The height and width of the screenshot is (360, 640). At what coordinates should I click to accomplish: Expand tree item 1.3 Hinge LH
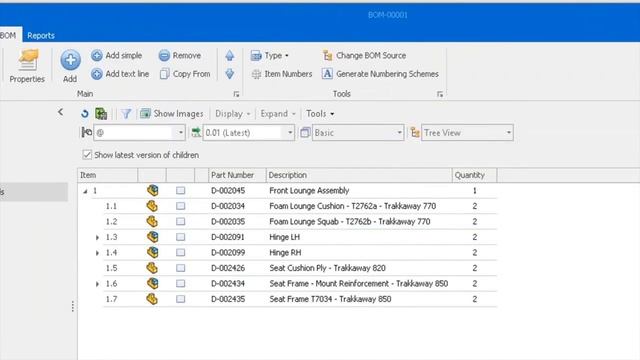(x=97, y=237)
